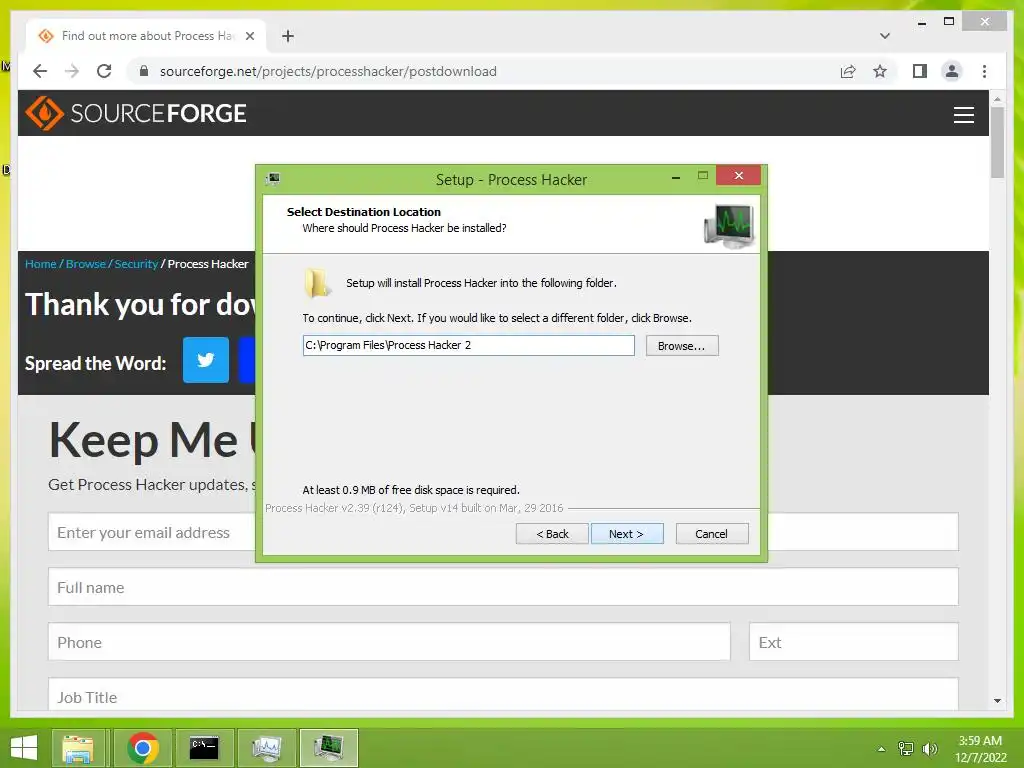Click the Process Hacker monitor image in setup
1024x768 pixels.
pyautogui.click(x=729, y=225)
